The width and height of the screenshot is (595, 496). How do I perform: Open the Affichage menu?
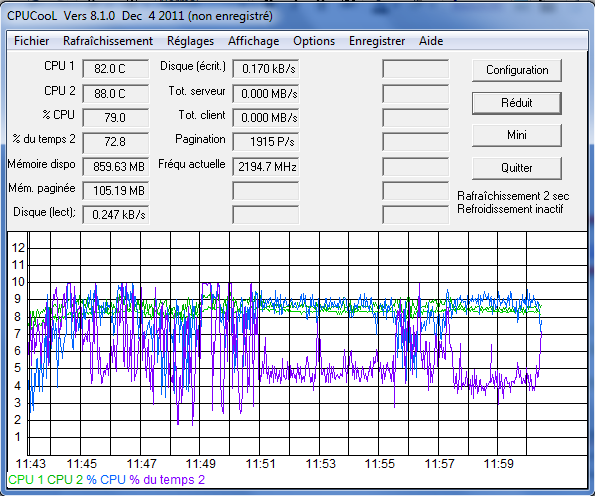click(253, 41)
